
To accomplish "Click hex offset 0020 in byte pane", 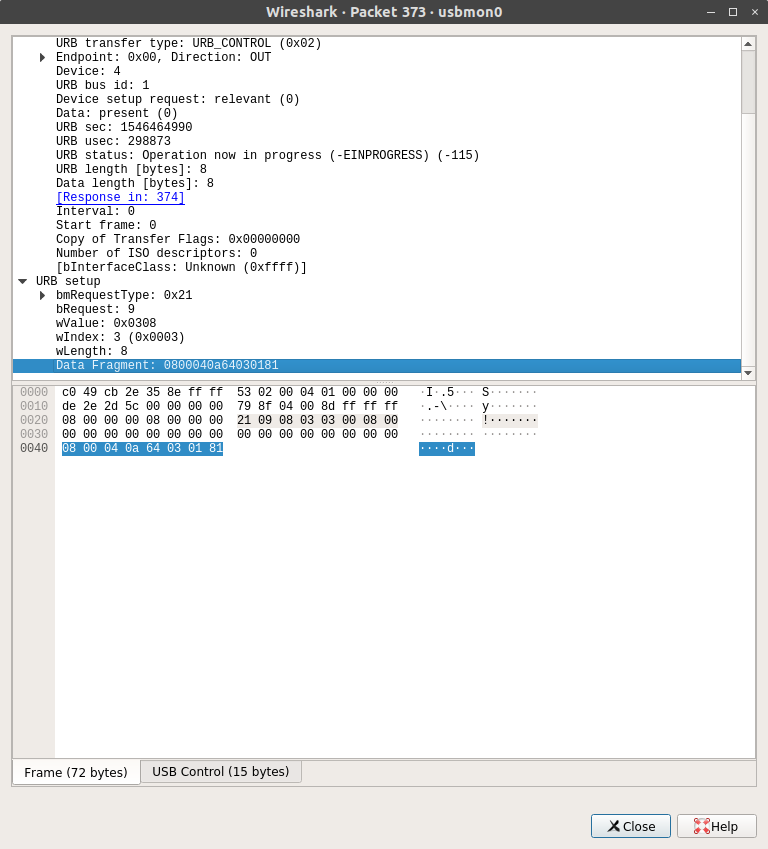I will (34, 420).
